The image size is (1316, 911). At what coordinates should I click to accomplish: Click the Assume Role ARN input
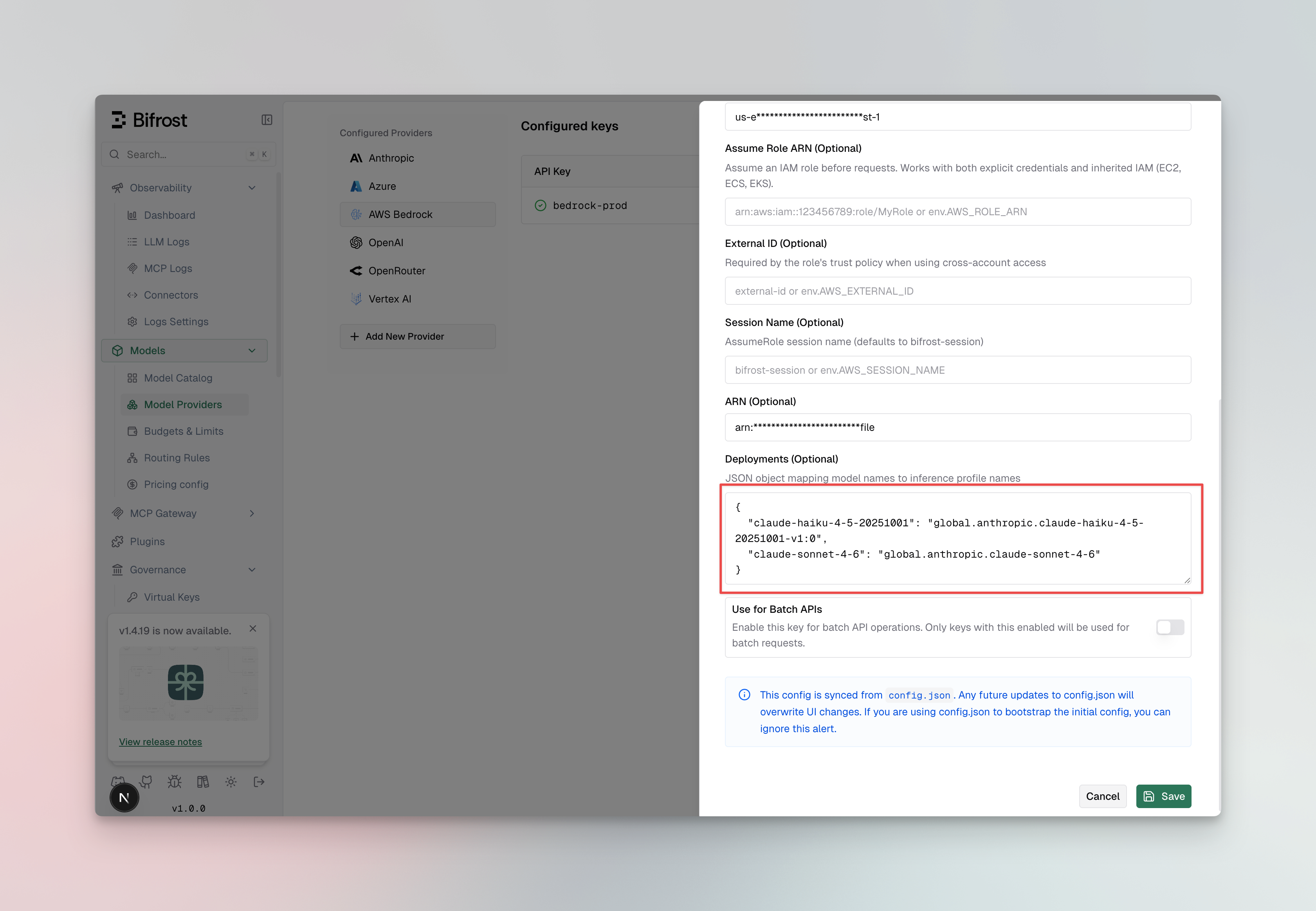tap(957, 212)
